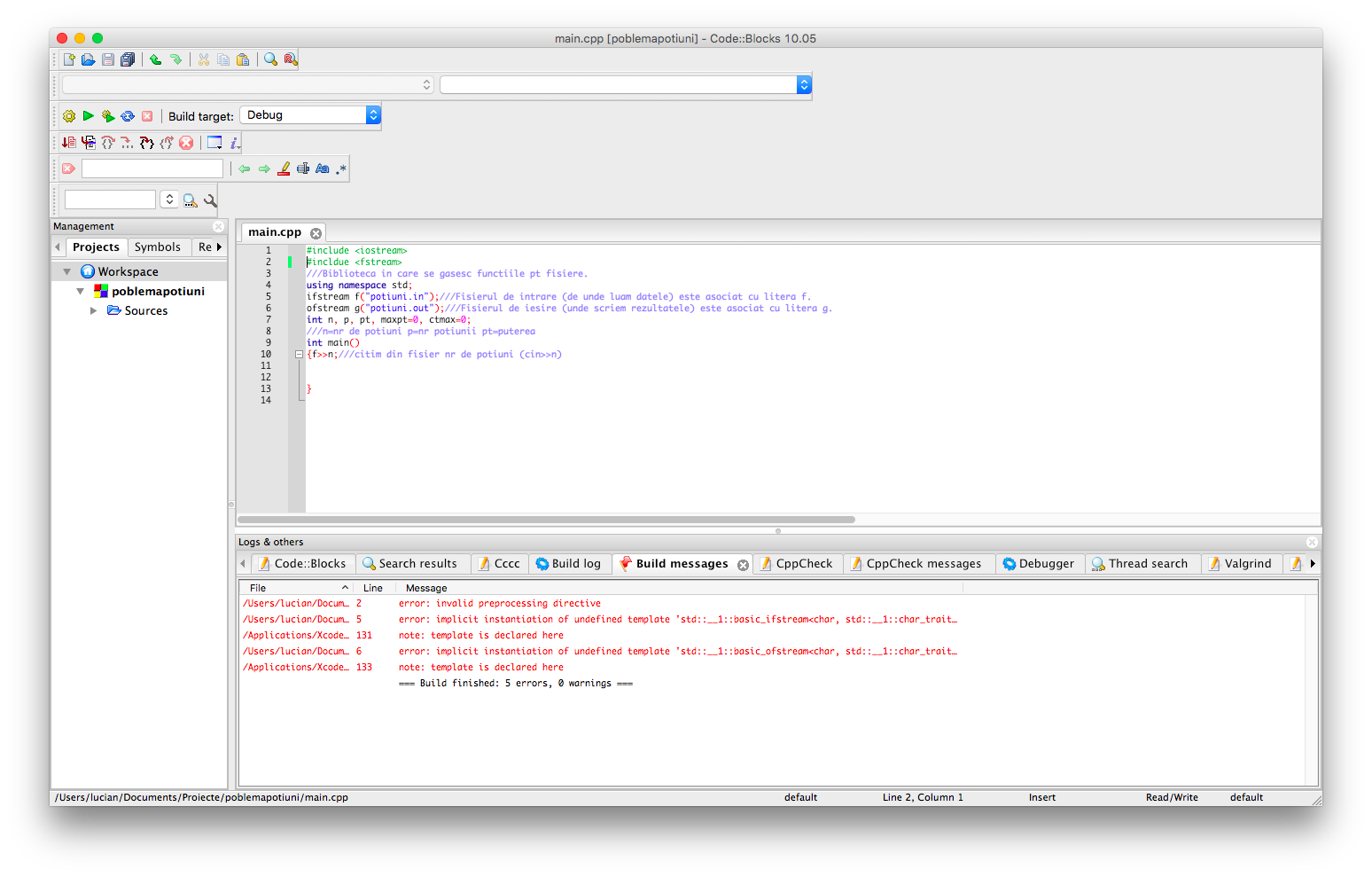Toggle match case Aa option
The image size is (1372, 877).
click(x=323, y=168)
